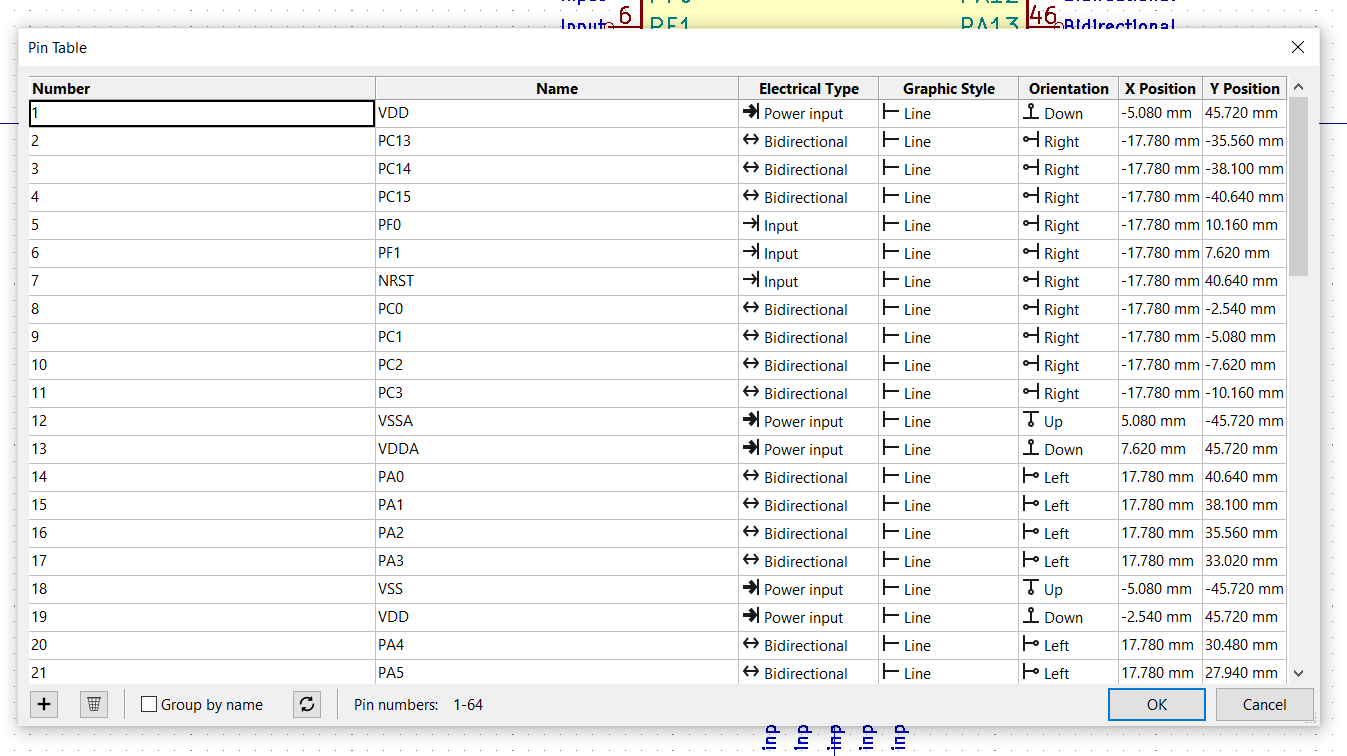The width and height of the screenshot is (1347, 756).
Task: Select the Number cell of pin 1
Action: [x=202, y=113]
